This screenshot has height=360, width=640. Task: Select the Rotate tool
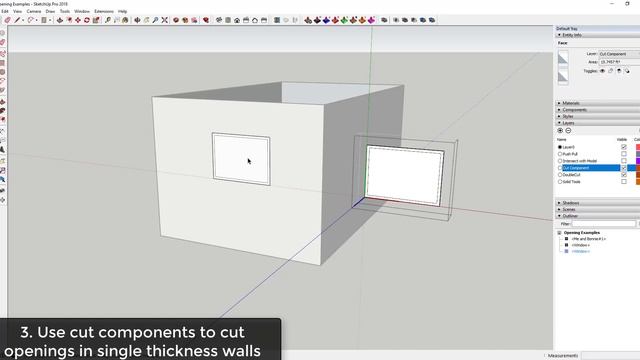pyautogui.click(x=87, y=20)
